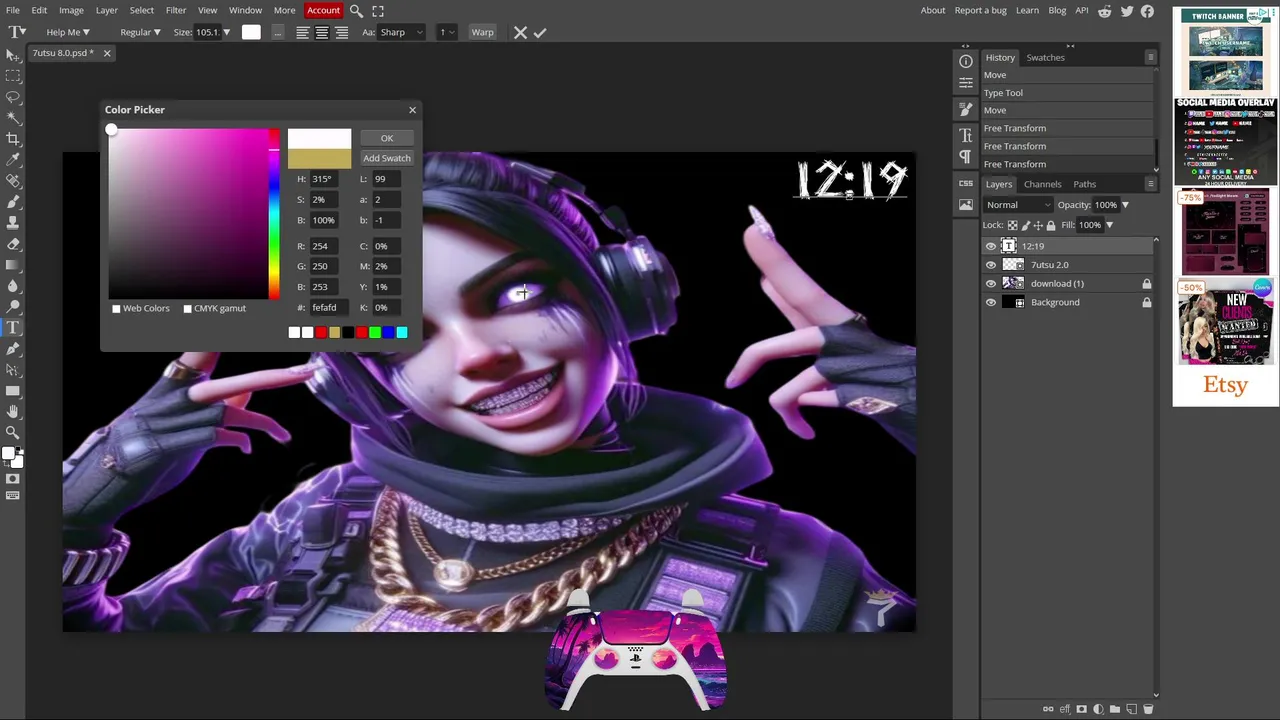Open the Paragraph panel icon

966,157
